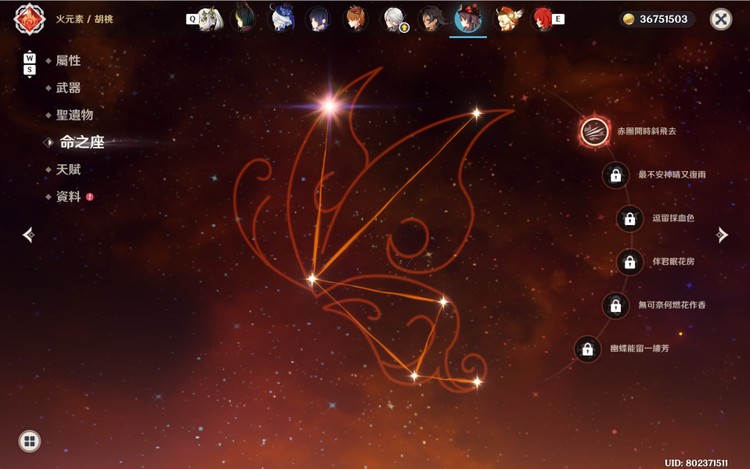The image size is (750, 469).
Task: Click the W/S menu navigation key indicator
Action: point(30,64)
